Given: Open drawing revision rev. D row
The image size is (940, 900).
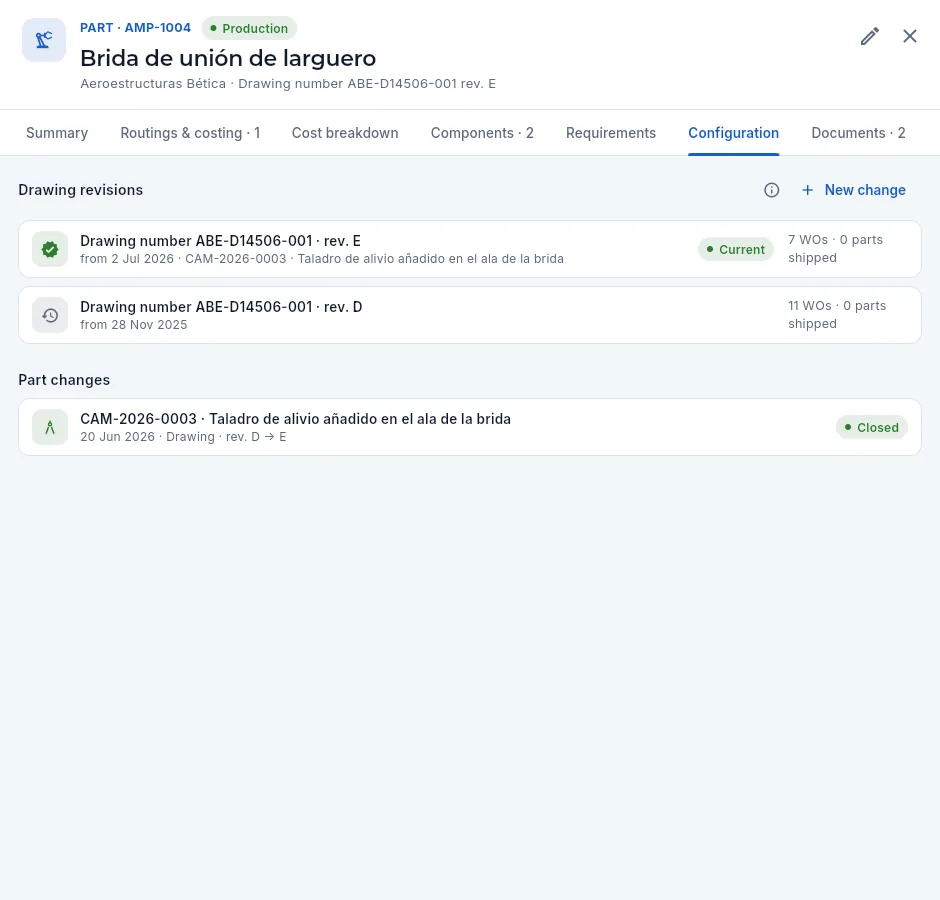Looking at the screenshot, I should [470, 315].
